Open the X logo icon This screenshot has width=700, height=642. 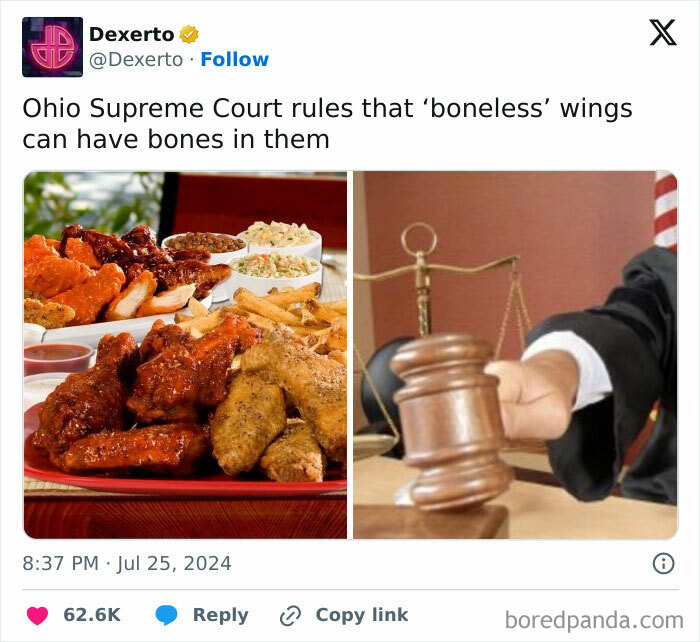click(663, 32)
